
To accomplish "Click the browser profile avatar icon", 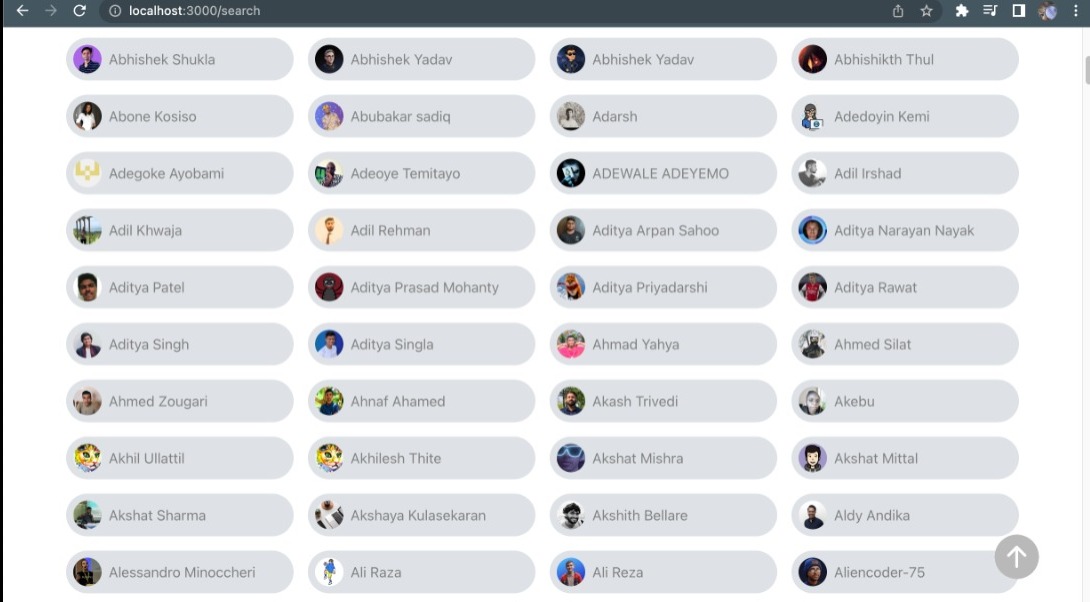I will tap(1046, 12).
